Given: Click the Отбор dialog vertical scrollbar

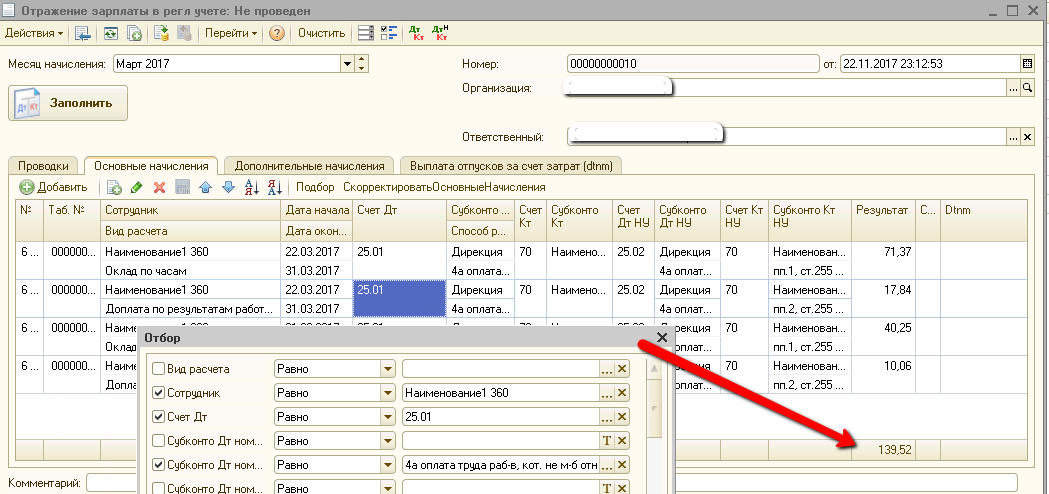Looking at the screenshot, I should (x=654, y=426).
